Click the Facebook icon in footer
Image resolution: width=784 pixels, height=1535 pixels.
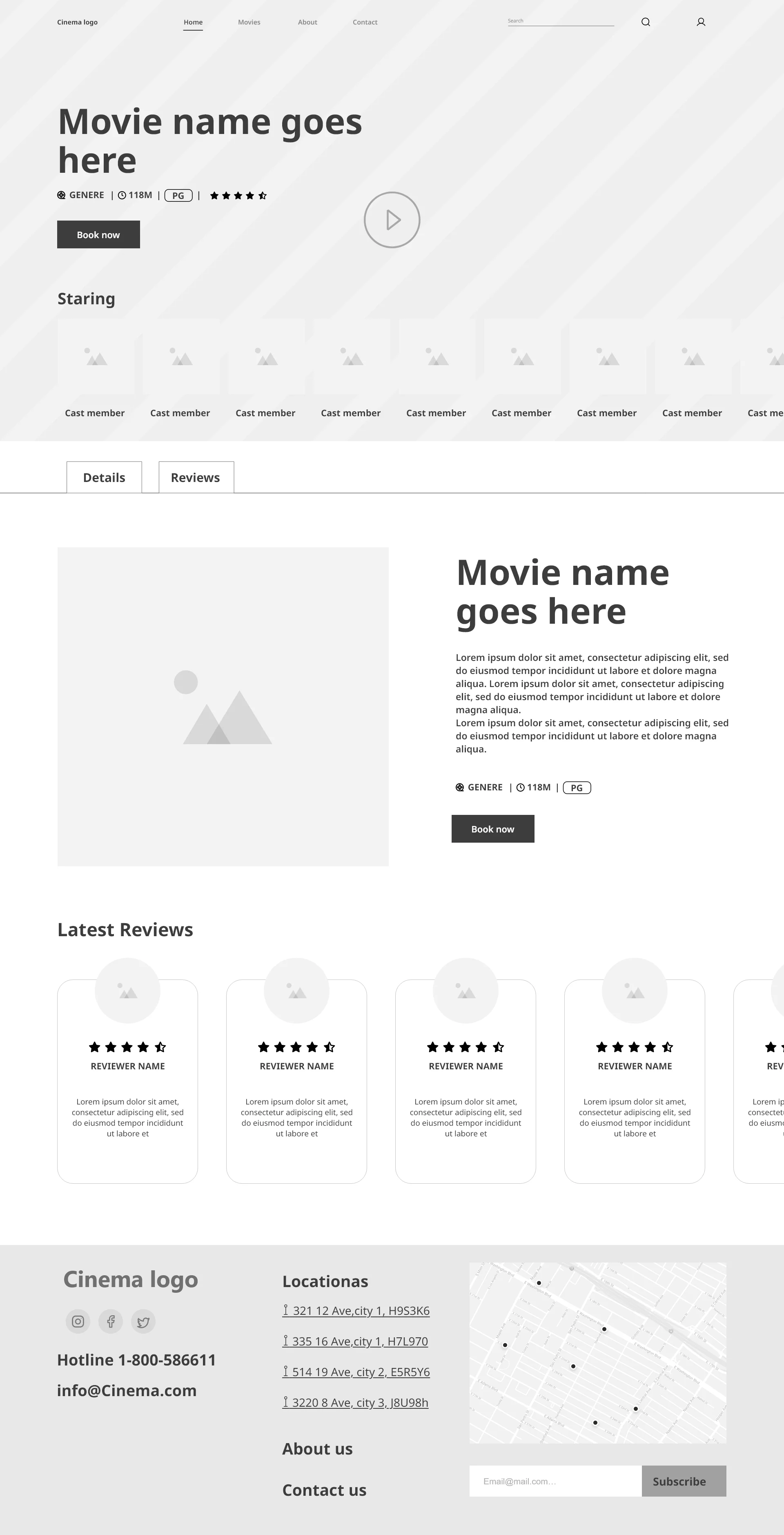[x=111, y=1322]
